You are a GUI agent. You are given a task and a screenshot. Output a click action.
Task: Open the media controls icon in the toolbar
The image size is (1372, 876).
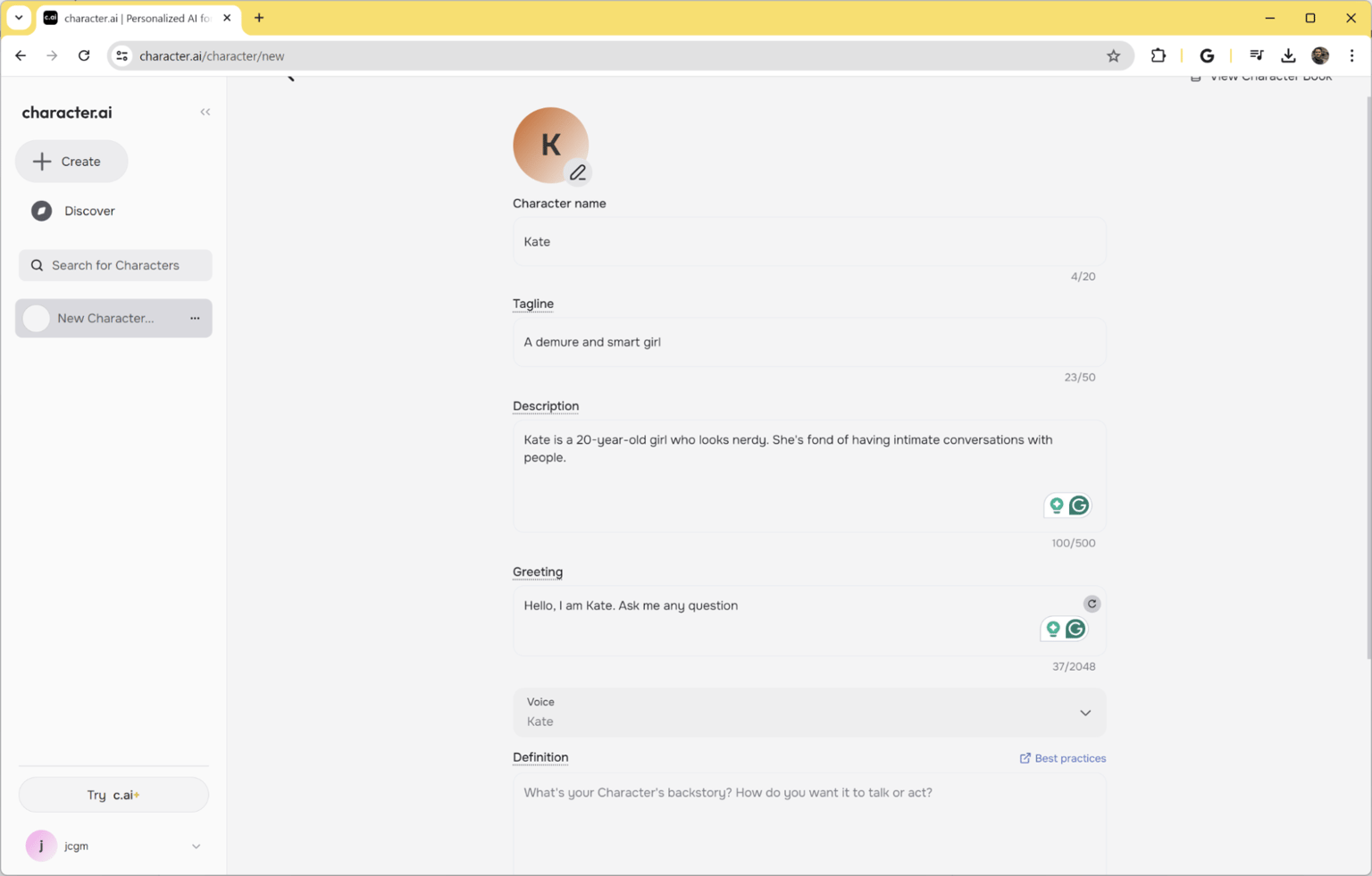click(x=1256, y=56)
